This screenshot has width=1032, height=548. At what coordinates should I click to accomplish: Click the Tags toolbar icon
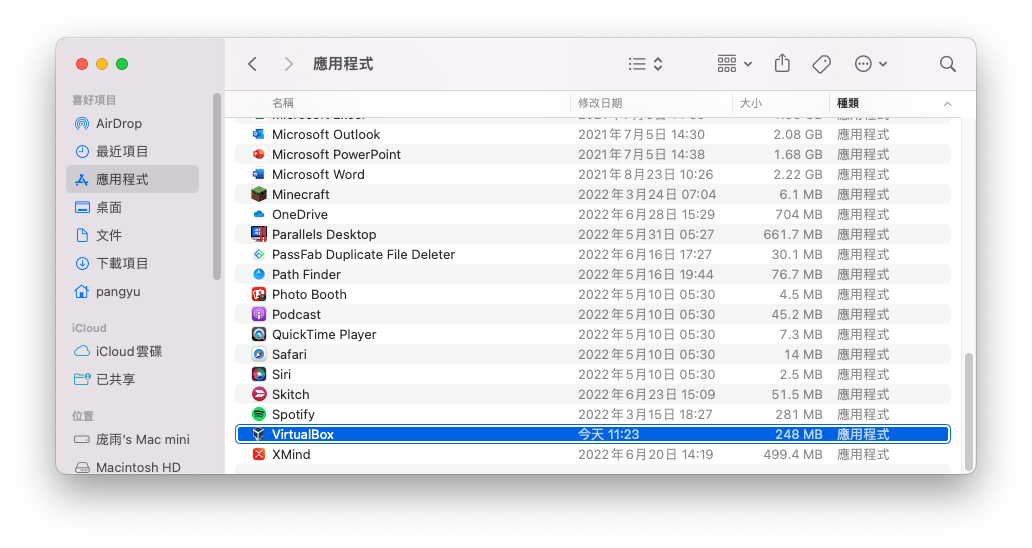(821, 64)
